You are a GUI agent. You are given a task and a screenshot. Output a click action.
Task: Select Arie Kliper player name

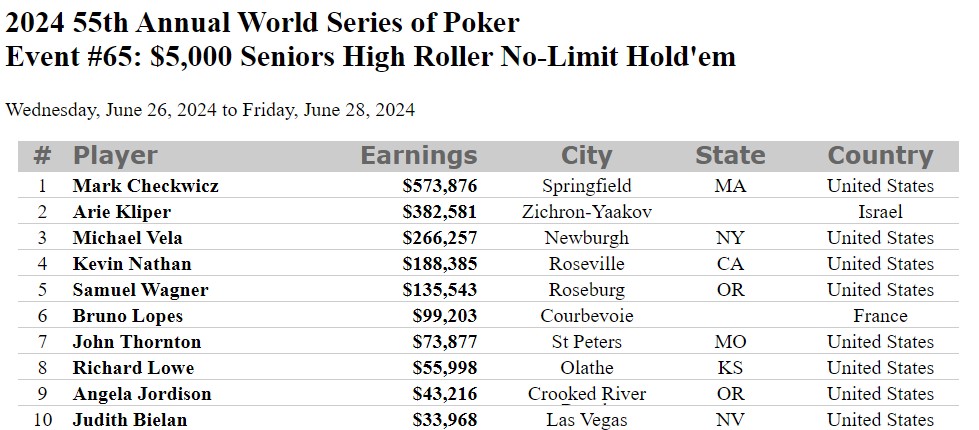[122, 212]
